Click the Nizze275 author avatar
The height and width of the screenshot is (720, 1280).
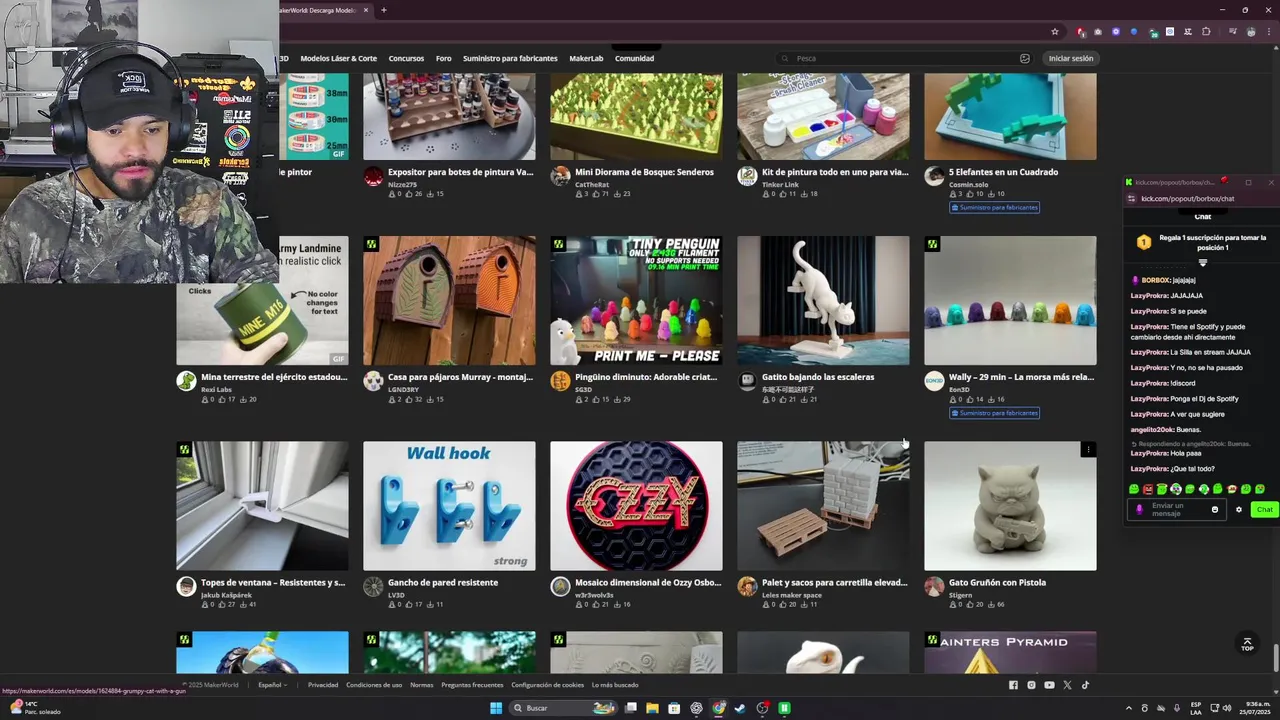pos(373,177)
